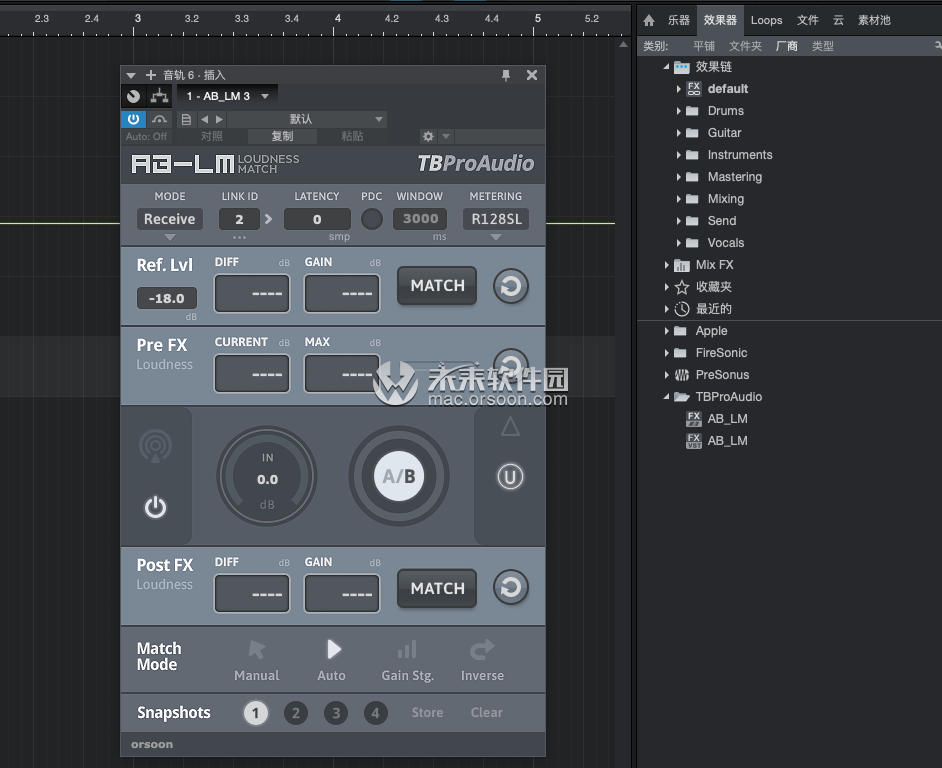Click the link broadcast antenna icon
Viewport: 942px width, 768px height.
(155, 446)
